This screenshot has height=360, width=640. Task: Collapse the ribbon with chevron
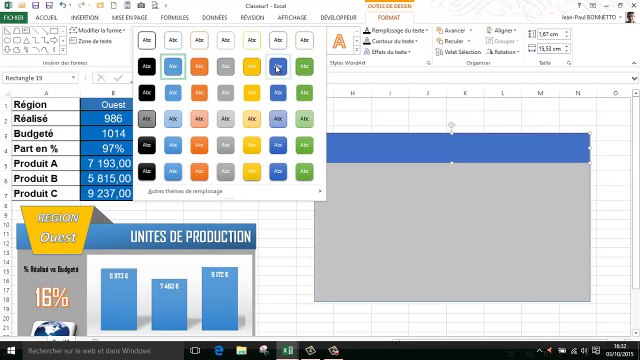click(x=634, y=63)
